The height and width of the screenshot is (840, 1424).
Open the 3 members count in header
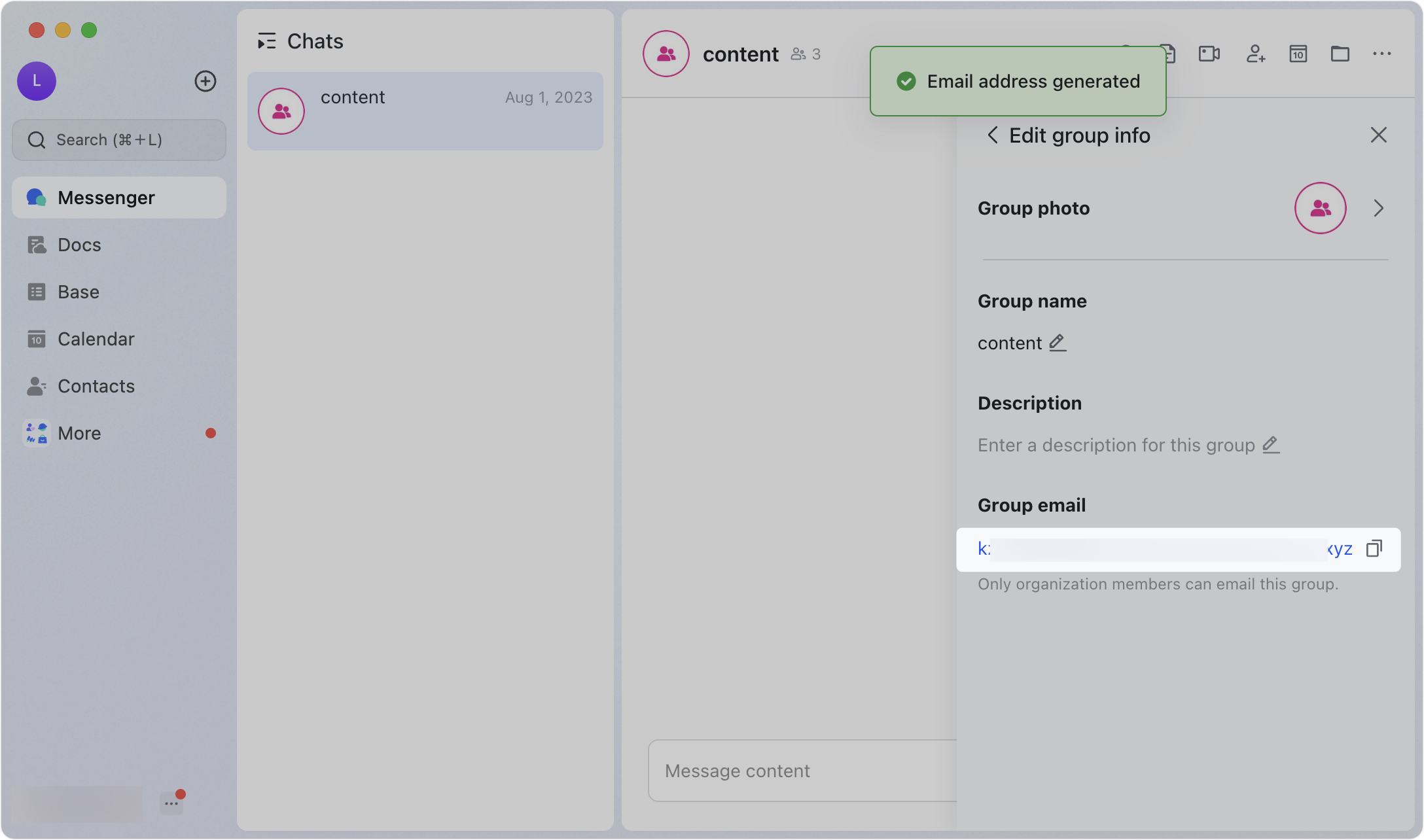click(x=806, y=54)
